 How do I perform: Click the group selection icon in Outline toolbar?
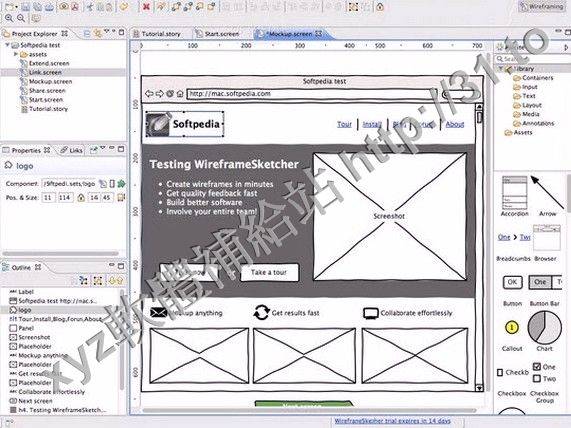[98, 280]
